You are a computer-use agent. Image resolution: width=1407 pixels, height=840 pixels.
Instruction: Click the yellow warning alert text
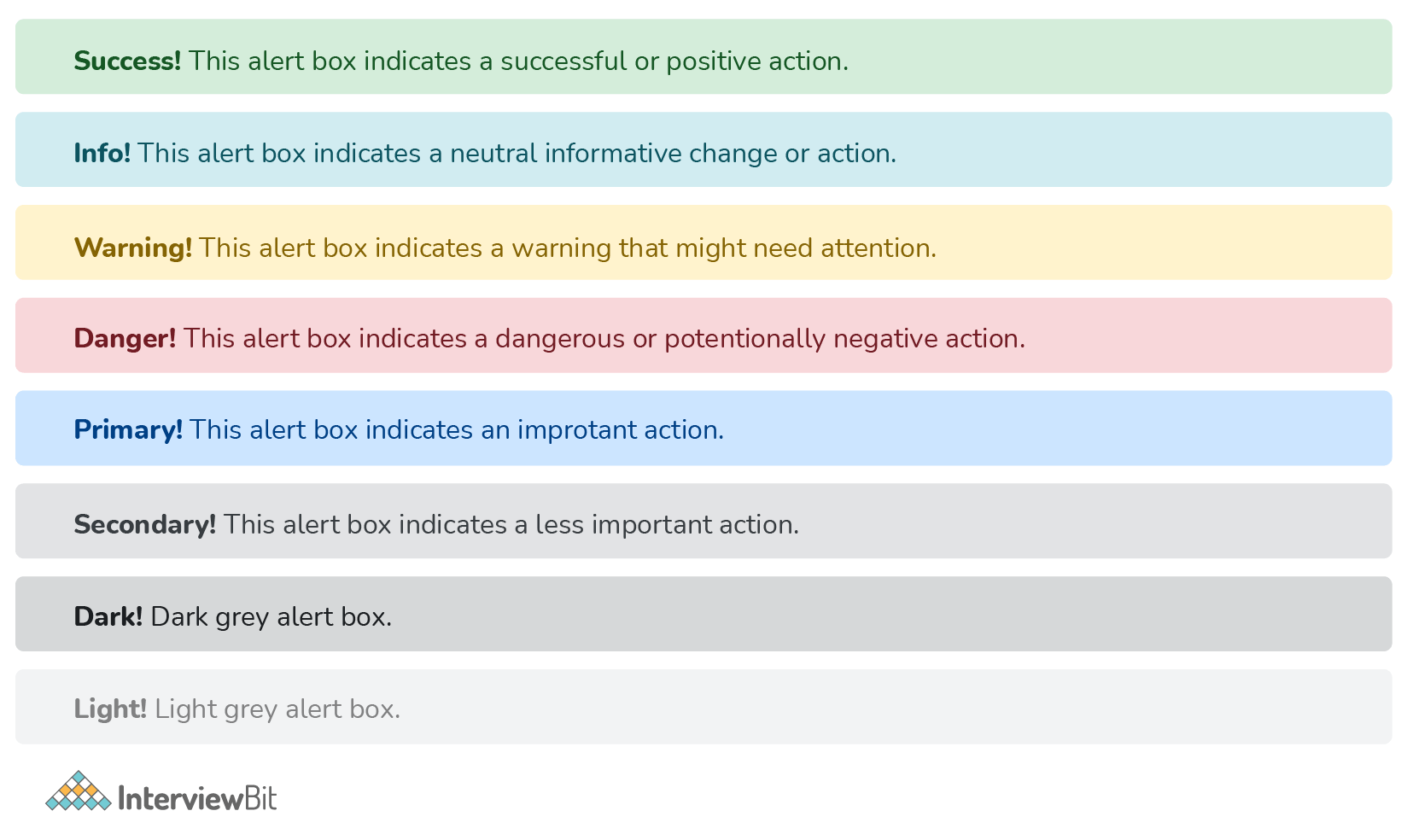coord(568,248)
